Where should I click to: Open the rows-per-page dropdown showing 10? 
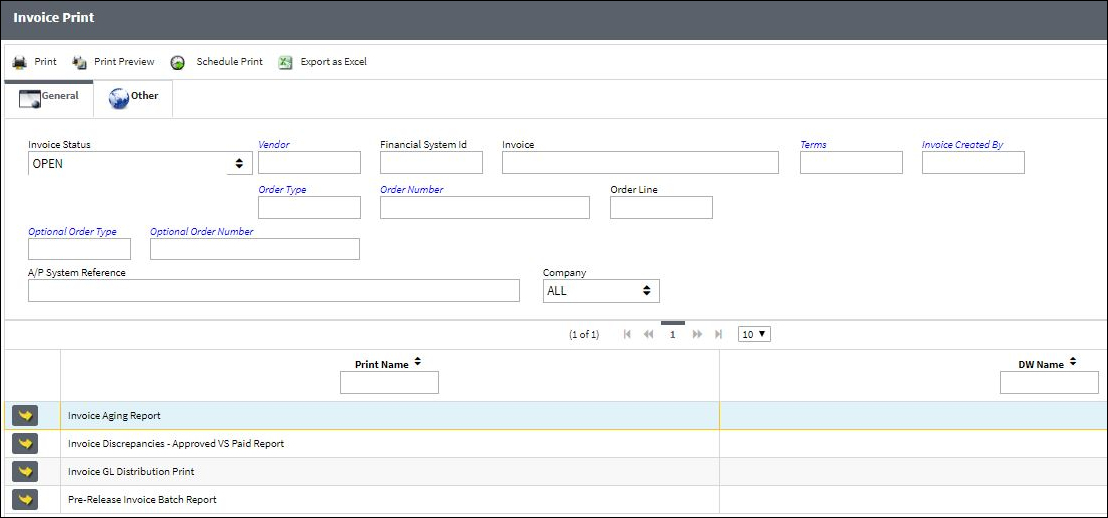tap(754, 334)
